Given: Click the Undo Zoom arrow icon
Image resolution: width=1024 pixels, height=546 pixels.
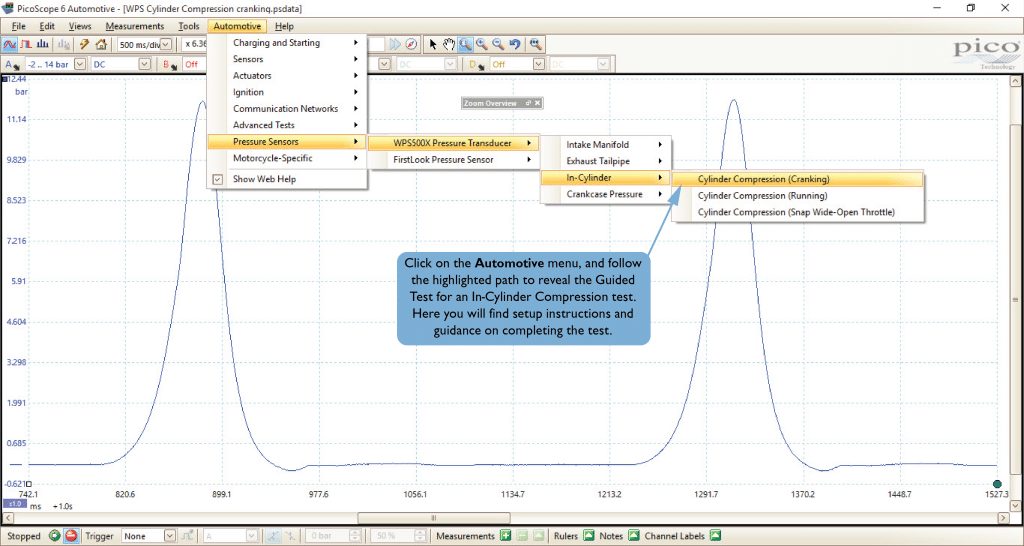Looking at the screenshot, I should pyautogui.click(x=515, y=44).
